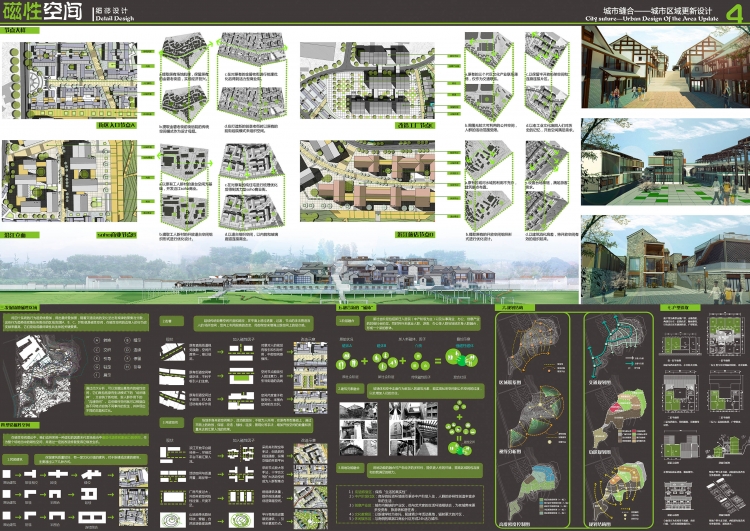The width and height of the screenshot is (750, 531).
Task: Open the riverfront elevation panorama image
Action: pos(289,271)
